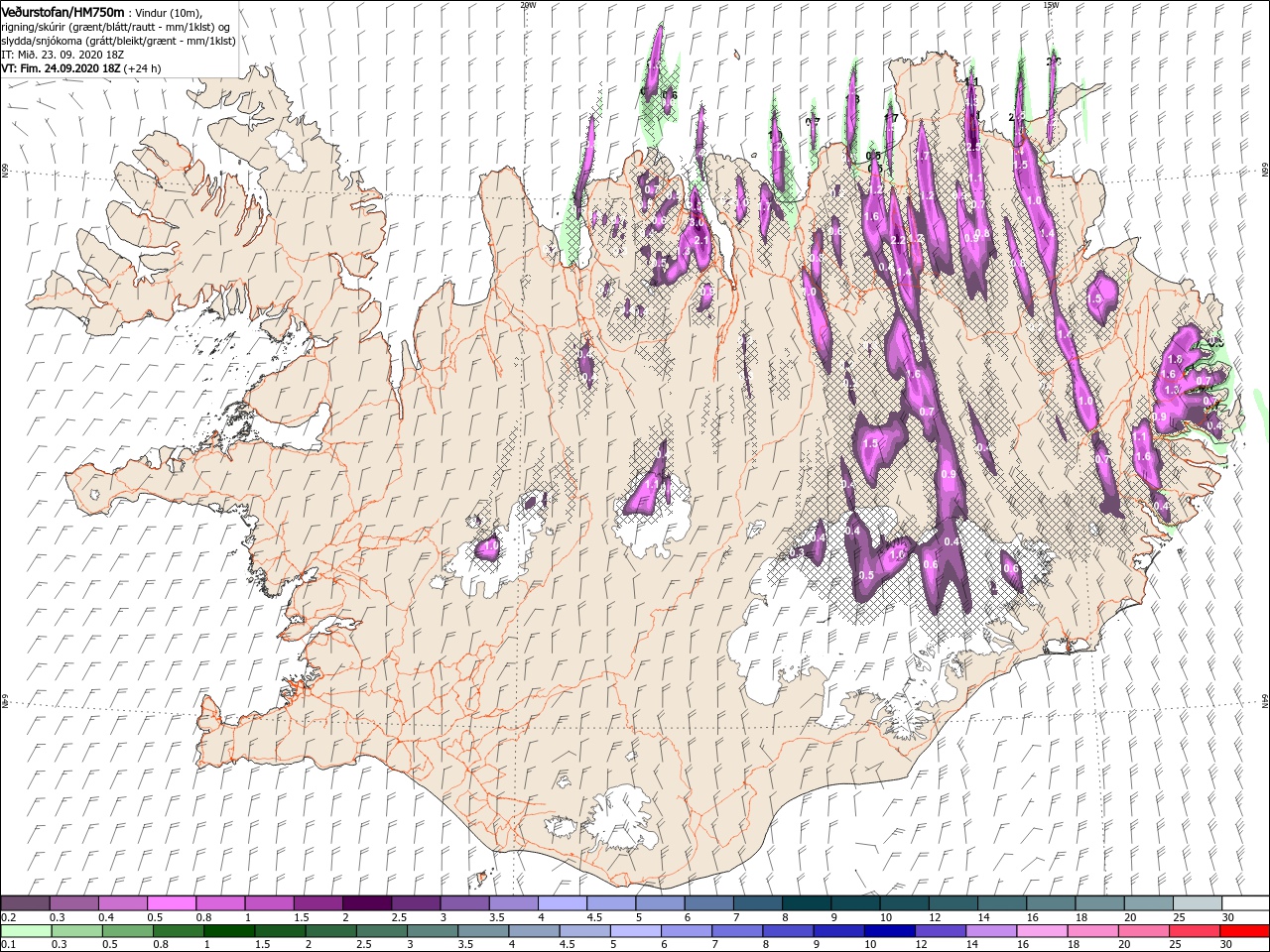Pick rain-scale swatch between 8 and 9
This screenshot has width=1270, height=952.
[788, 931]
